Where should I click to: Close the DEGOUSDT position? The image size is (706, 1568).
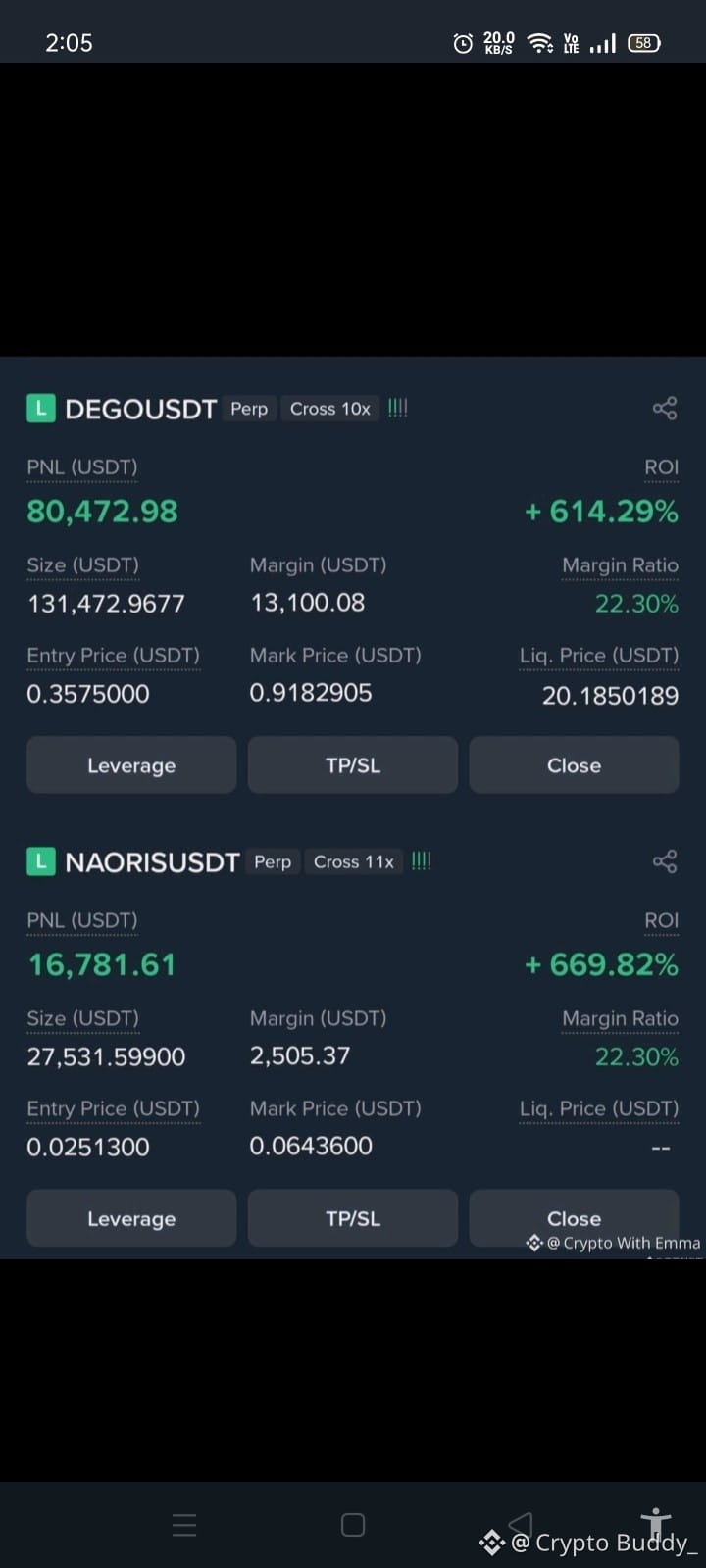click(x=575, y=765)
